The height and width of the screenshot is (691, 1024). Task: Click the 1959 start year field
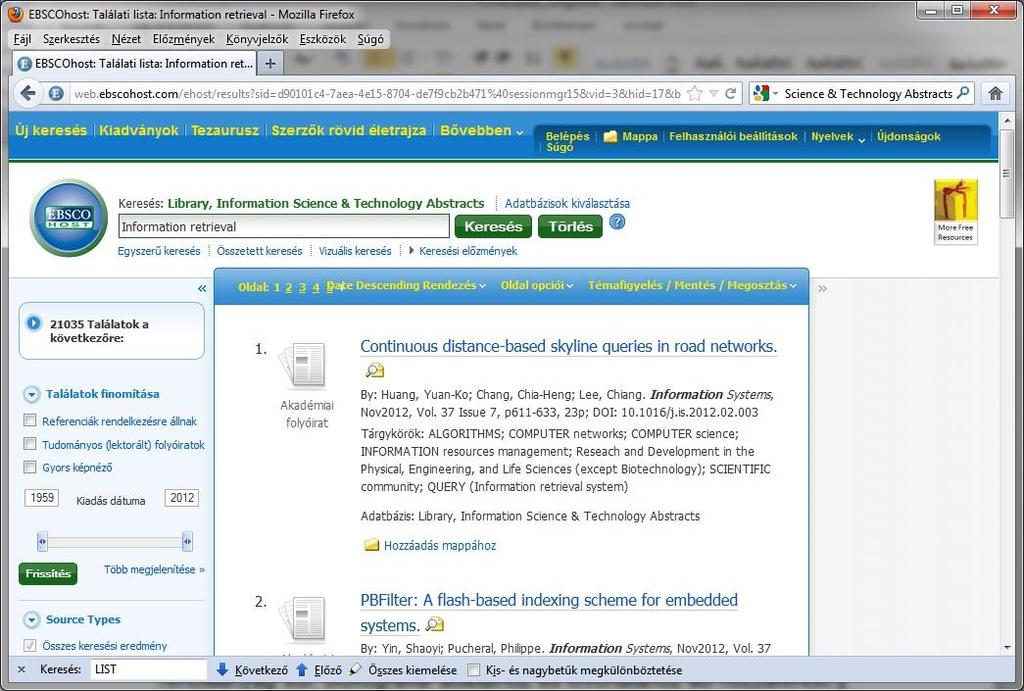42,498
